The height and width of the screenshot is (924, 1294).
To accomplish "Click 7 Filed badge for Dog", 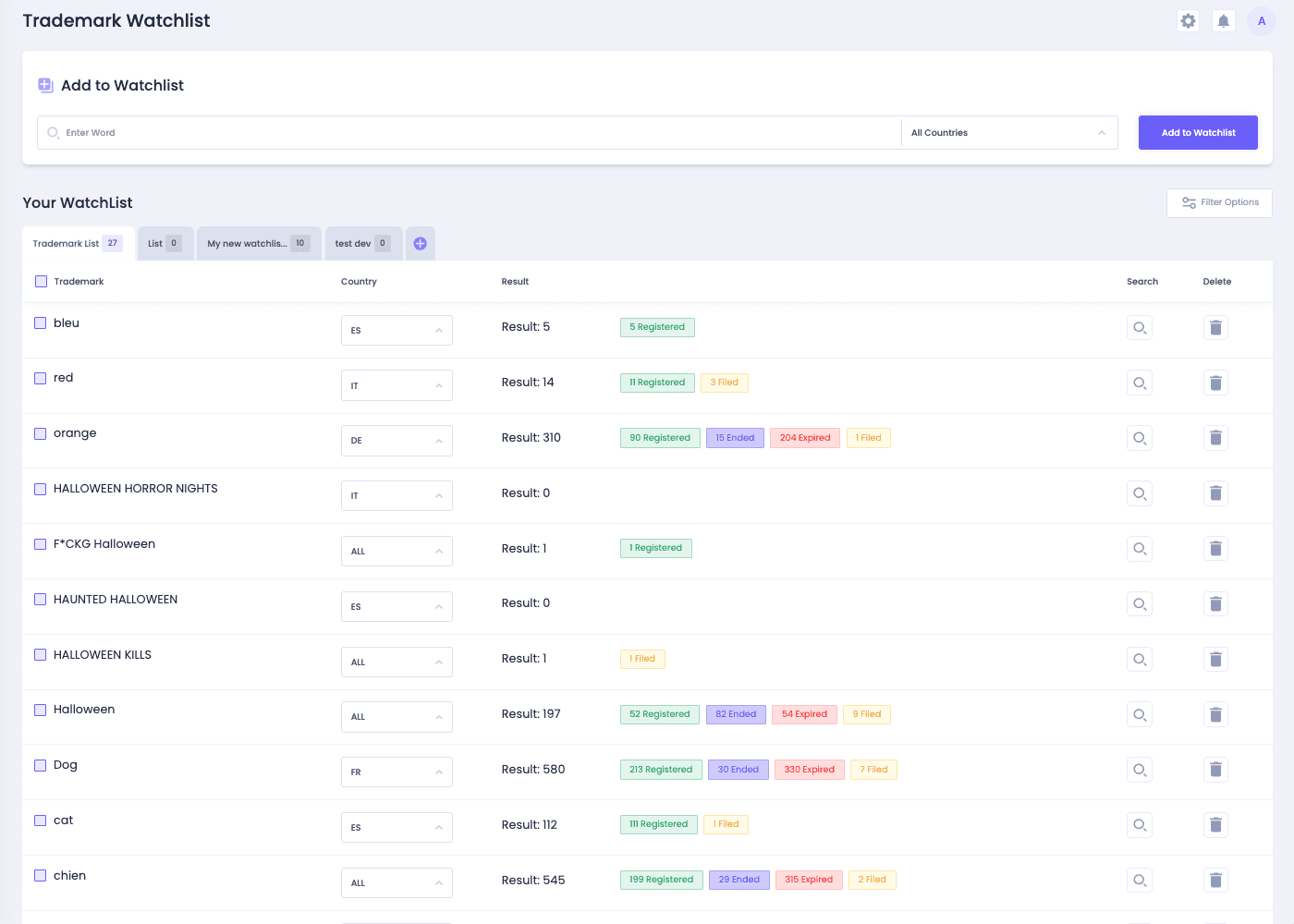I will (x=873, y=770).
